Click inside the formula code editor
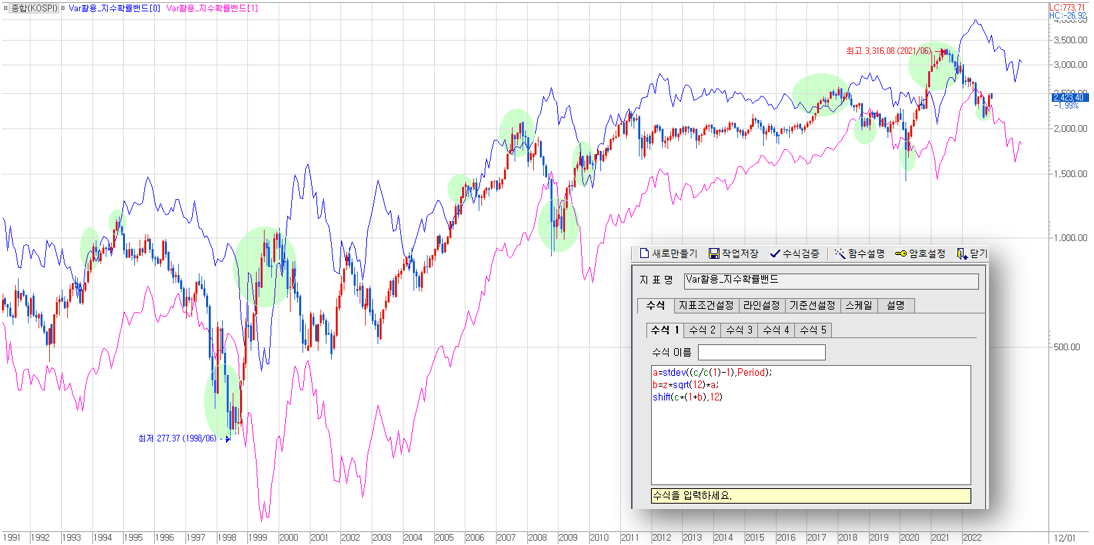 tap(810, 440)
